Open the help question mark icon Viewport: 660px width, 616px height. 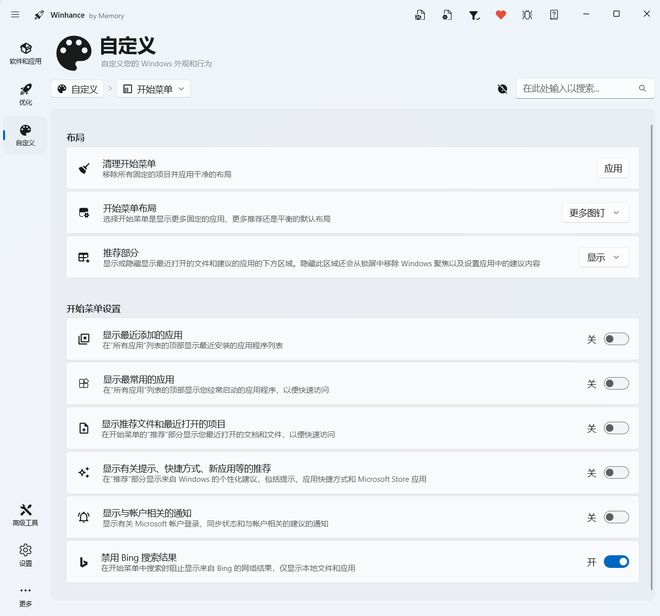[554, 15]
